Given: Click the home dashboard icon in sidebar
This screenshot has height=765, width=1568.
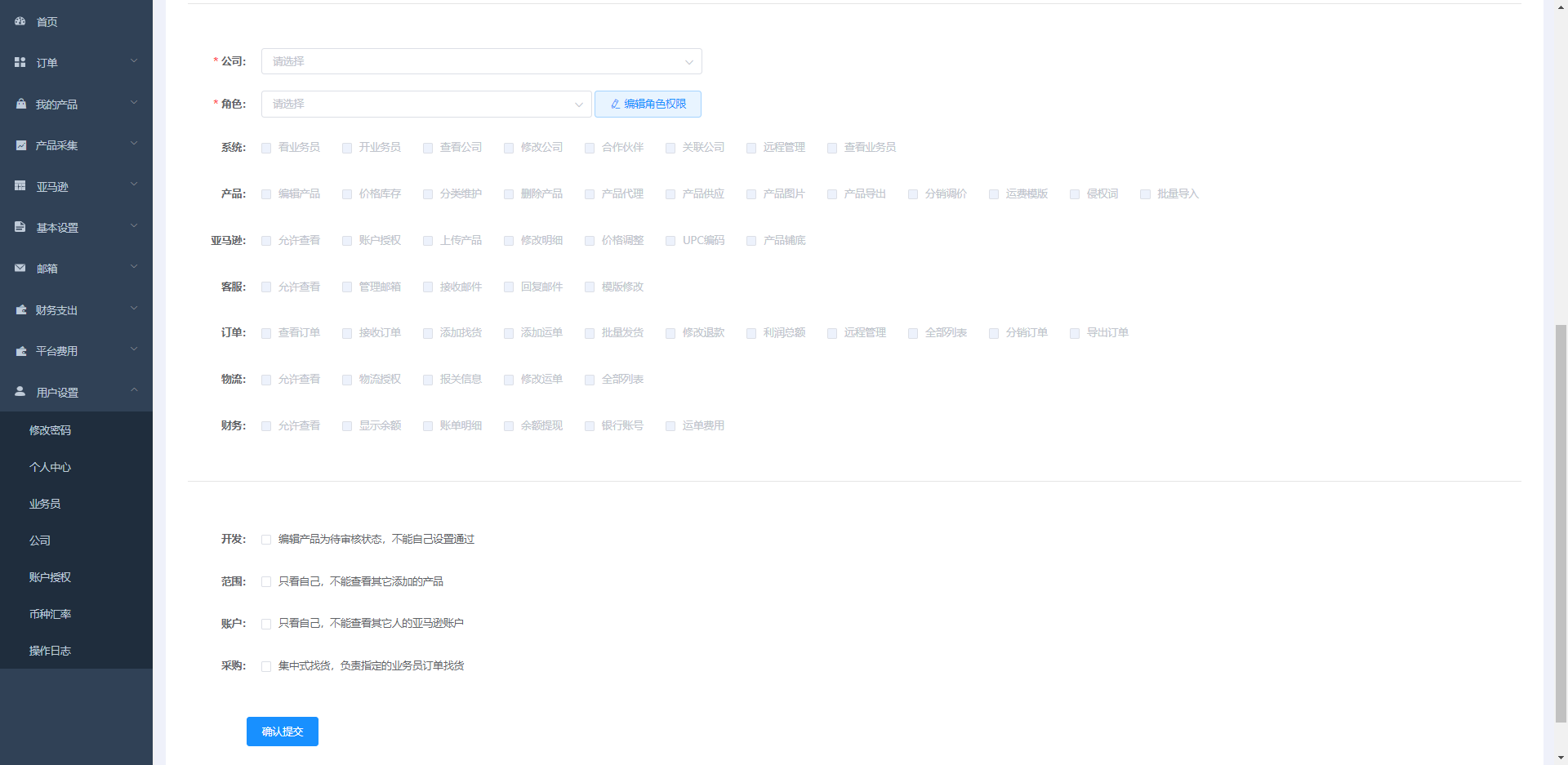Looking at the screenshot, I should [20, 21].
